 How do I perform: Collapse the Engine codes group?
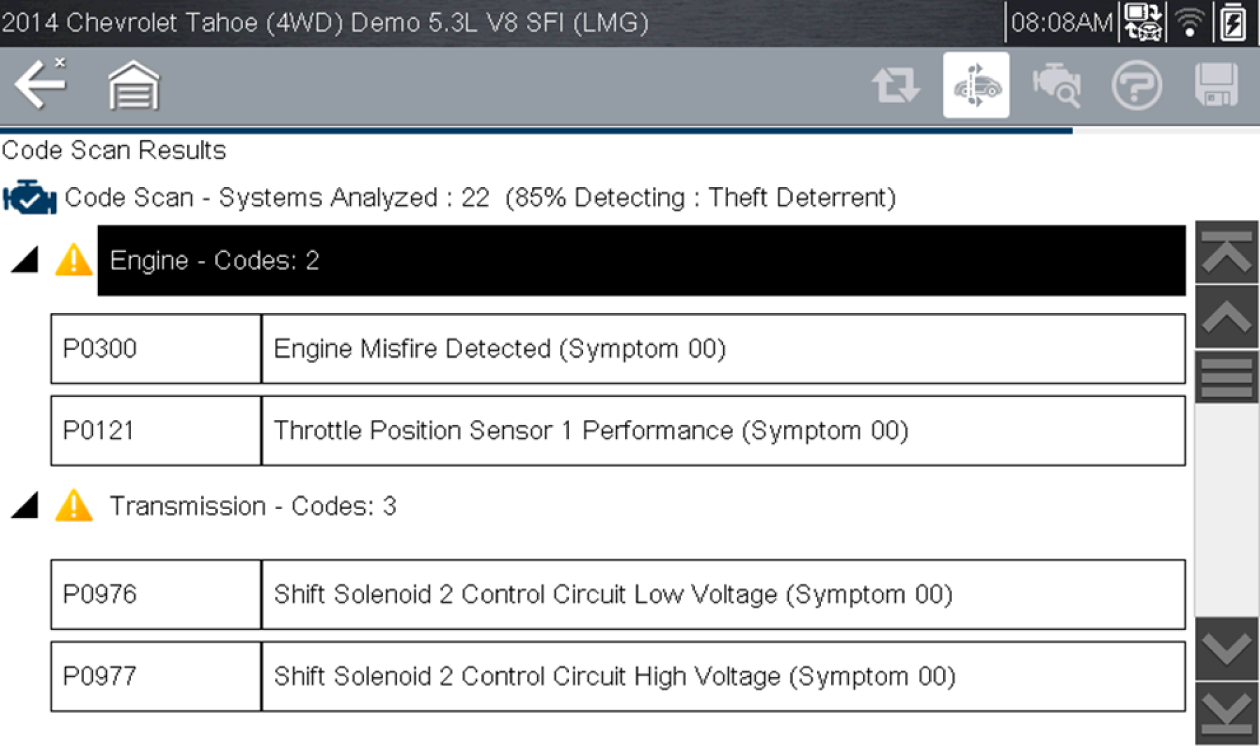[x=26, y=261]
